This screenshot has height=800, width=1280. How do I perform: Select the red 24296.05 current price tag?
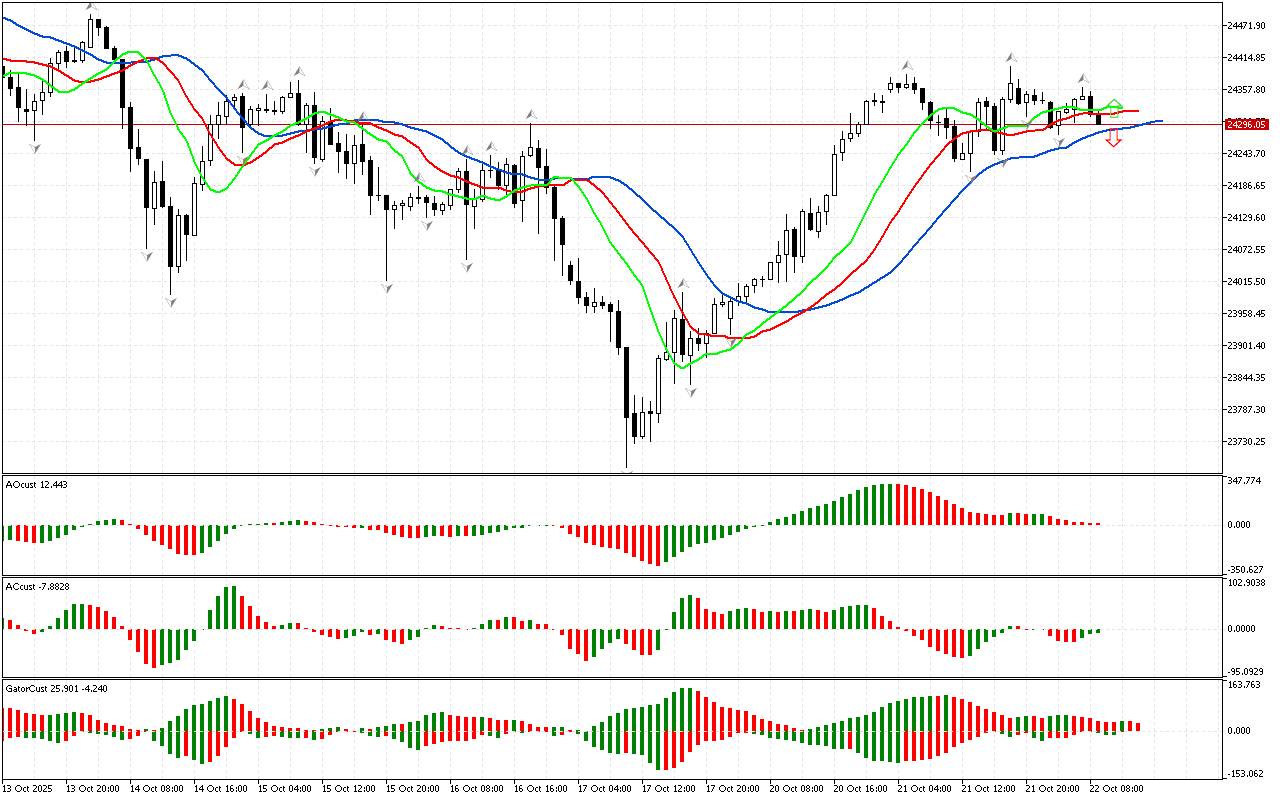pyautogui.click(x=1246, y=124)
